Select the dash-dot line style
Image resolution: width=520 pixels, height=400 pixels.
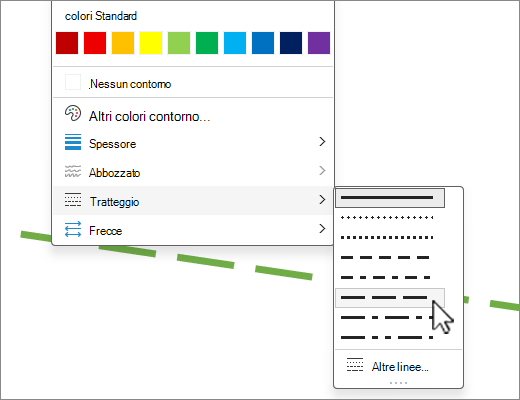(390, 277)
